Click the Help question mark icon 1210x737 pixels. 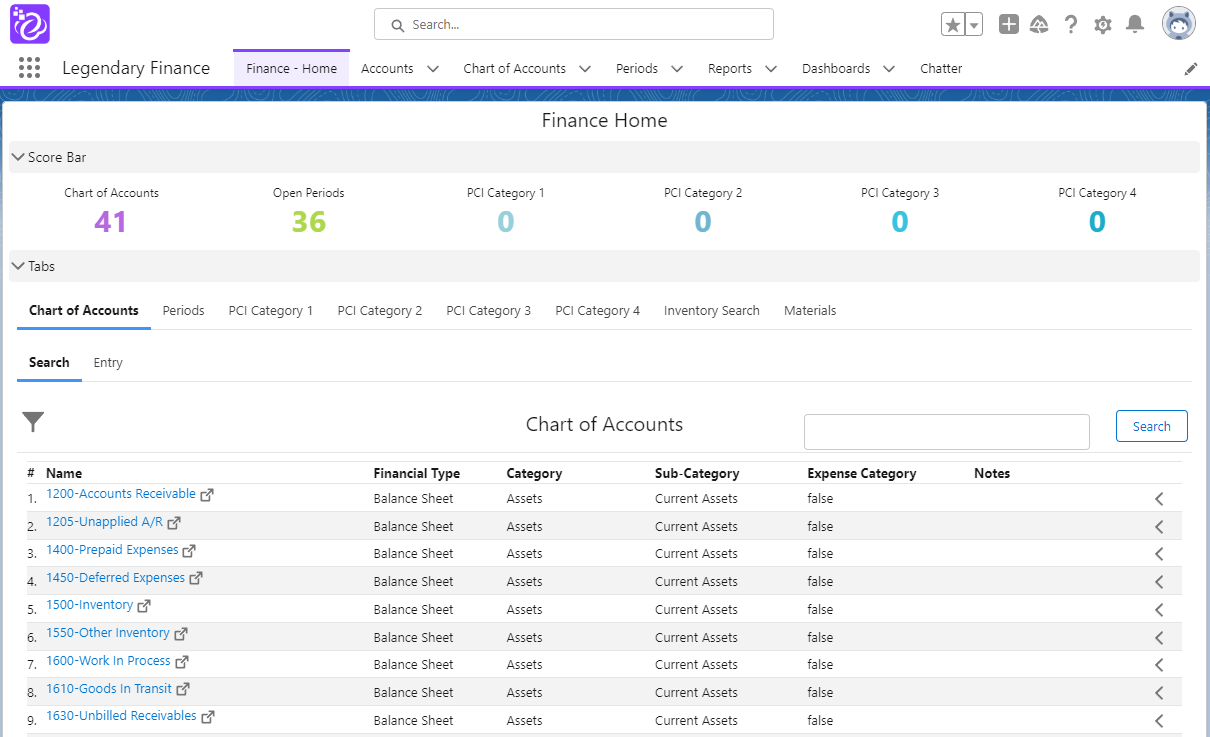click(1071, 25)
